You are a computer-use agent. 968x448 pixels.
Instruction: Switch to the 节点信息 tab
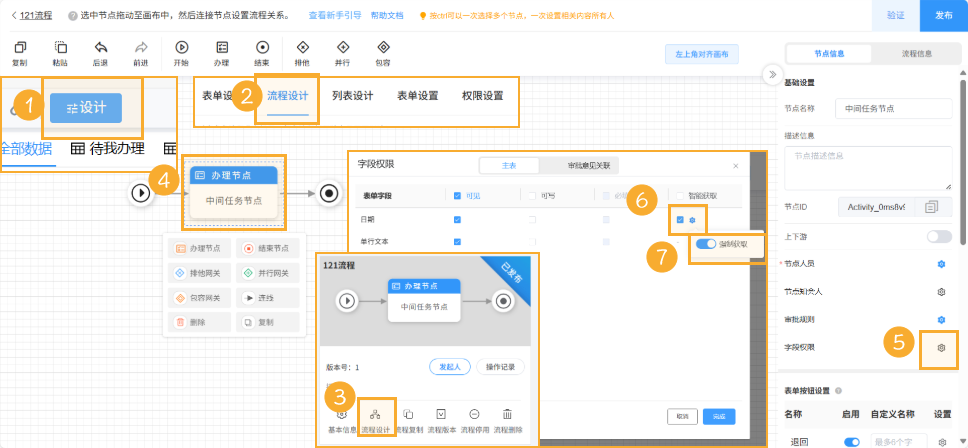point(828,54)
